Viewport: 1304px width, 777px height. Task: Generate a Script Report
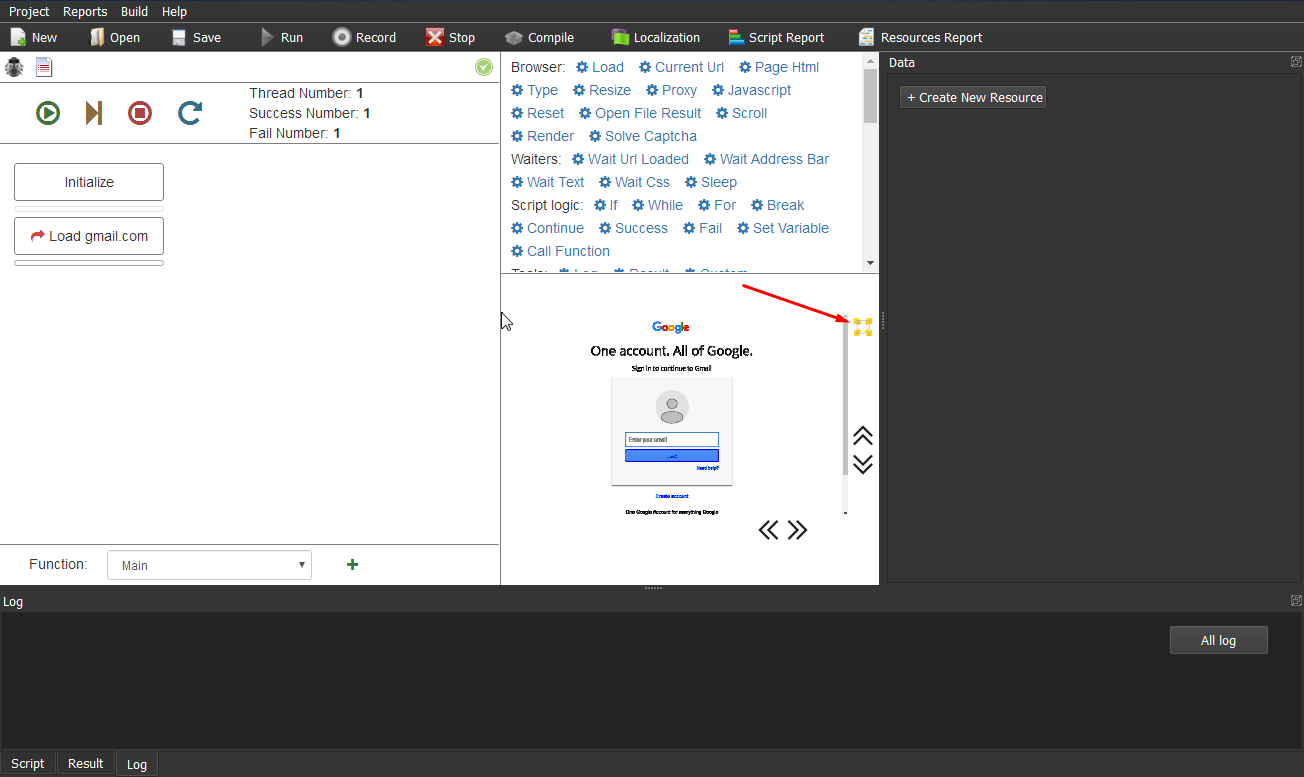point(776,37)
